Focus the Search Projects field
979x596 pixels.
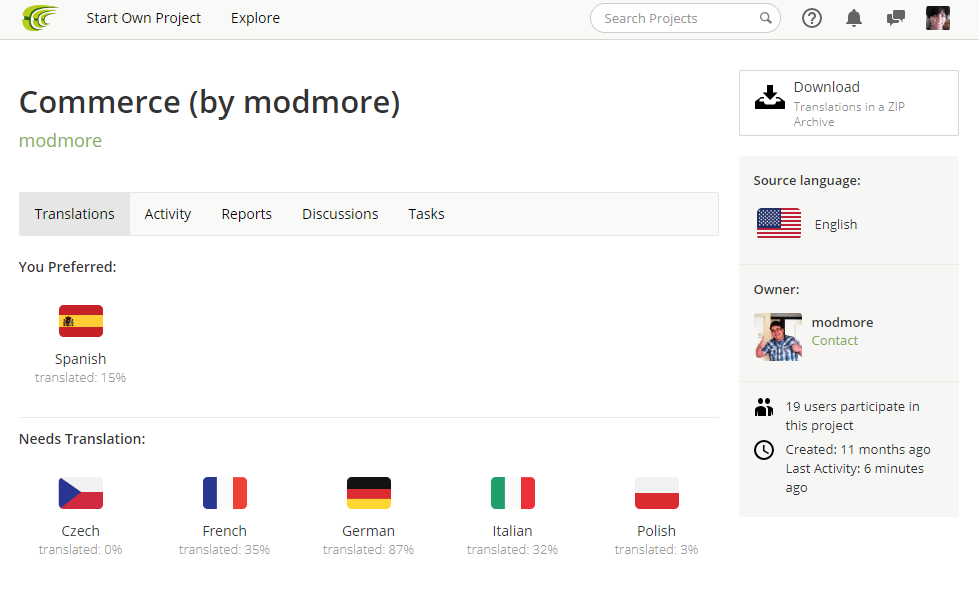(685, 18)
